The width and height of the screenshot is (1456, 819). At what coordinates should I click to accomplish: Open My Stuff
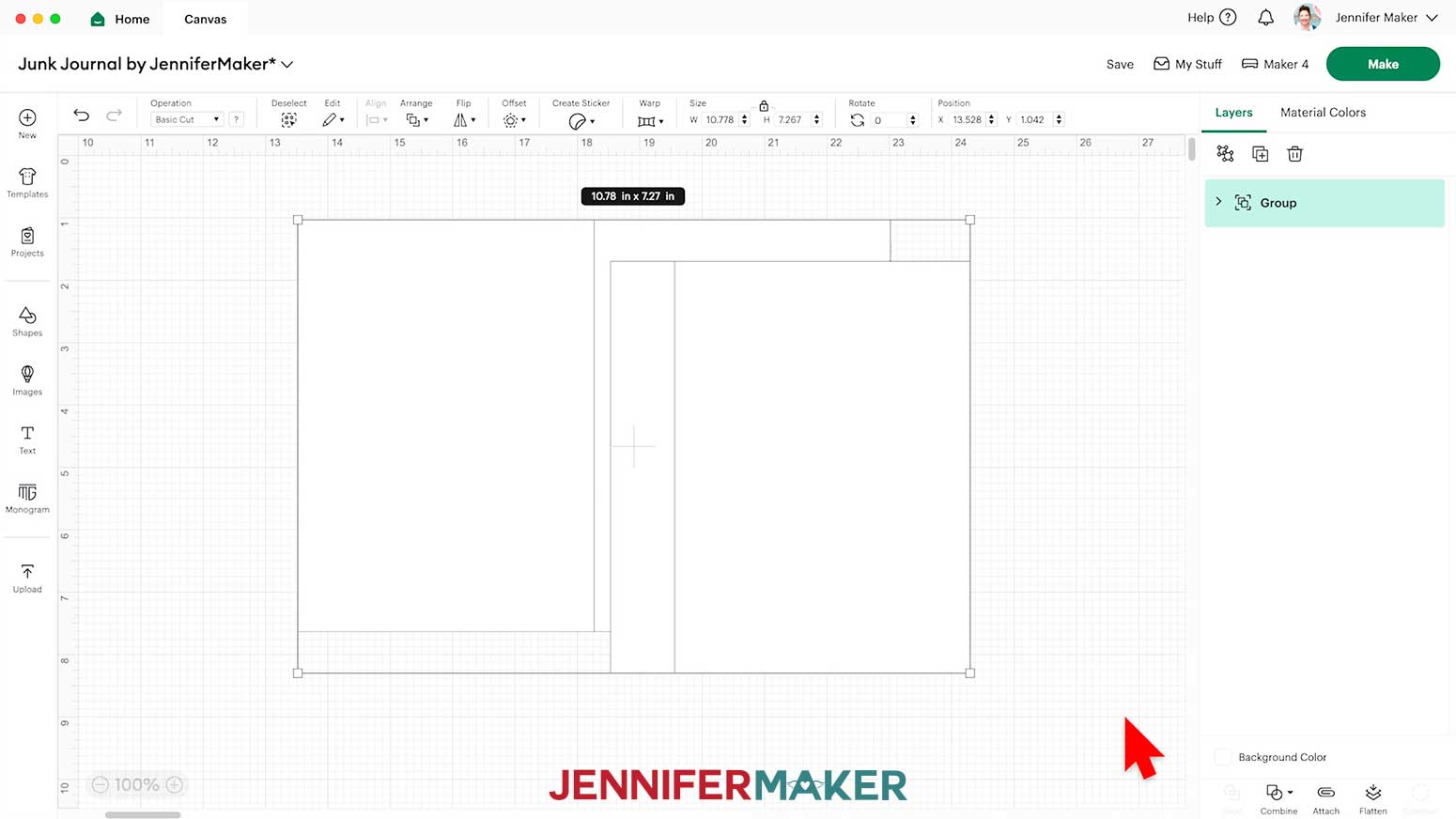point(1187,64)
